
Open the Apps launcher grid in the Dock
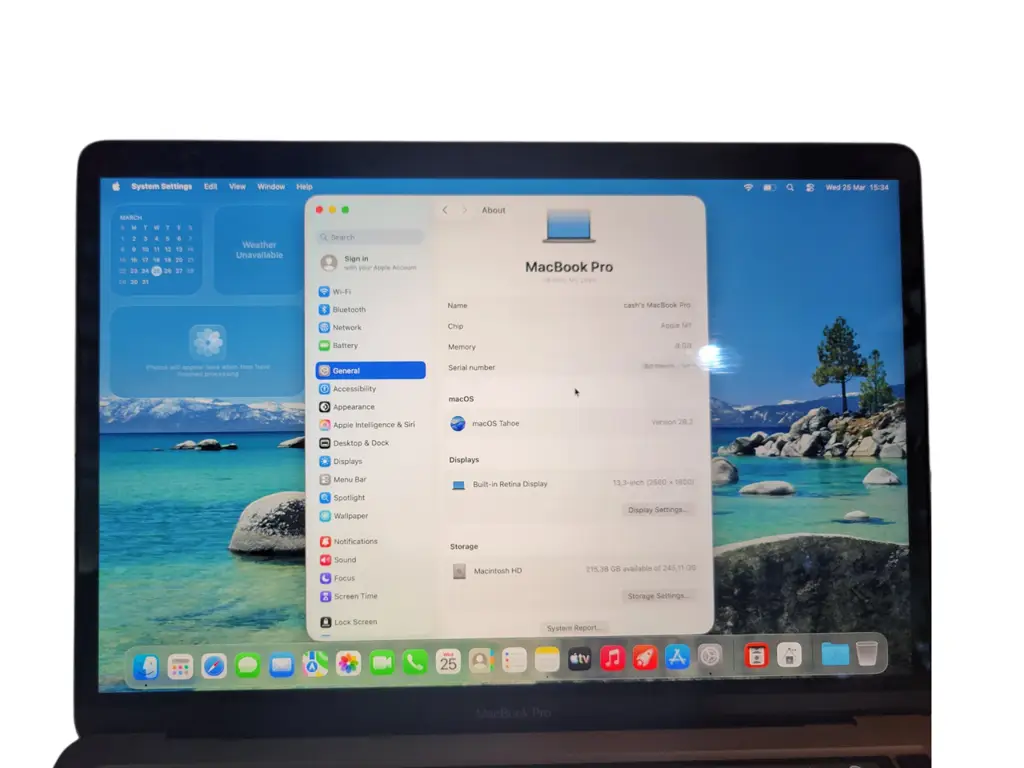[x=180, y=667]
